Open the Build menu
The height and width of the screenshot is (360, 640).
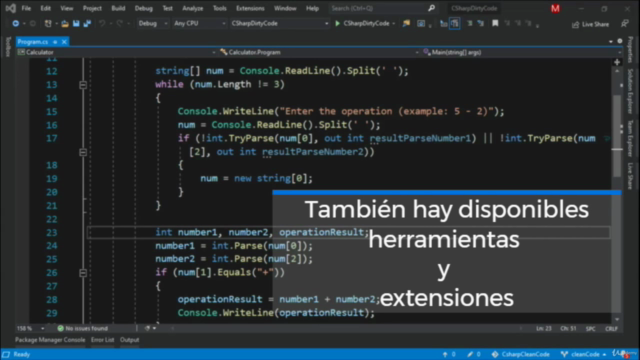(x=118, y=8)
